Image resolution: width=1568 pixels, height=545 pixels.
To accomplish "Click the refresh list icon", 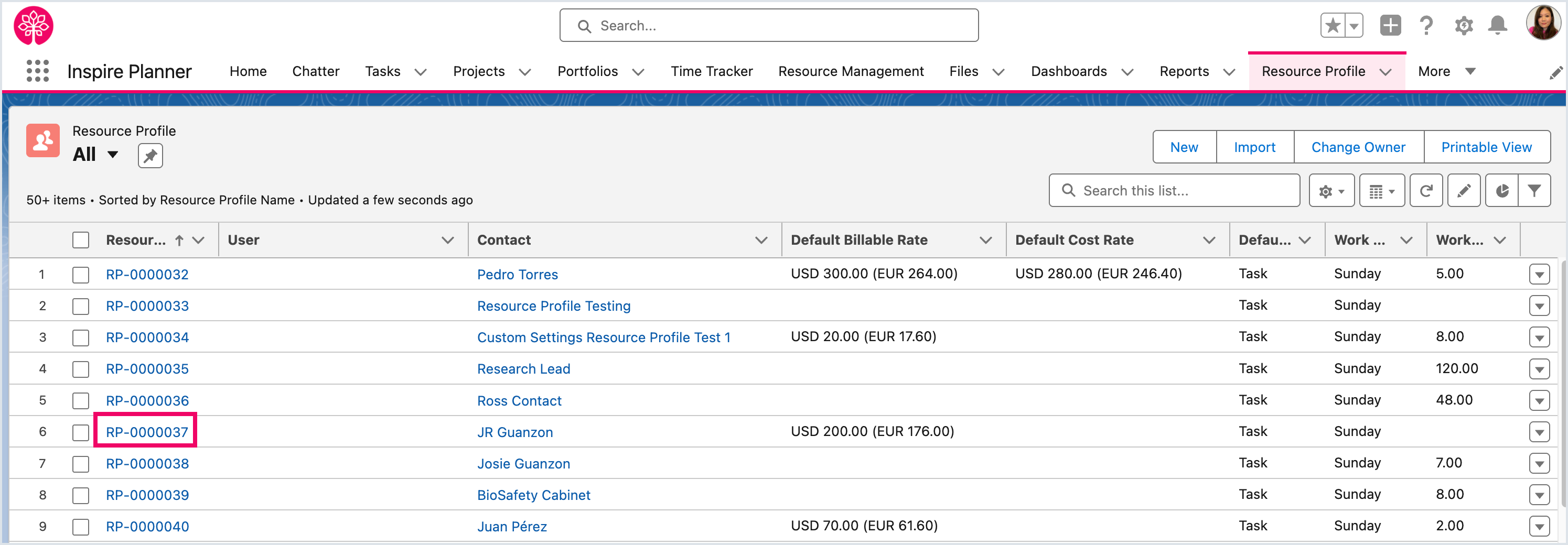I will point(1425,191).
